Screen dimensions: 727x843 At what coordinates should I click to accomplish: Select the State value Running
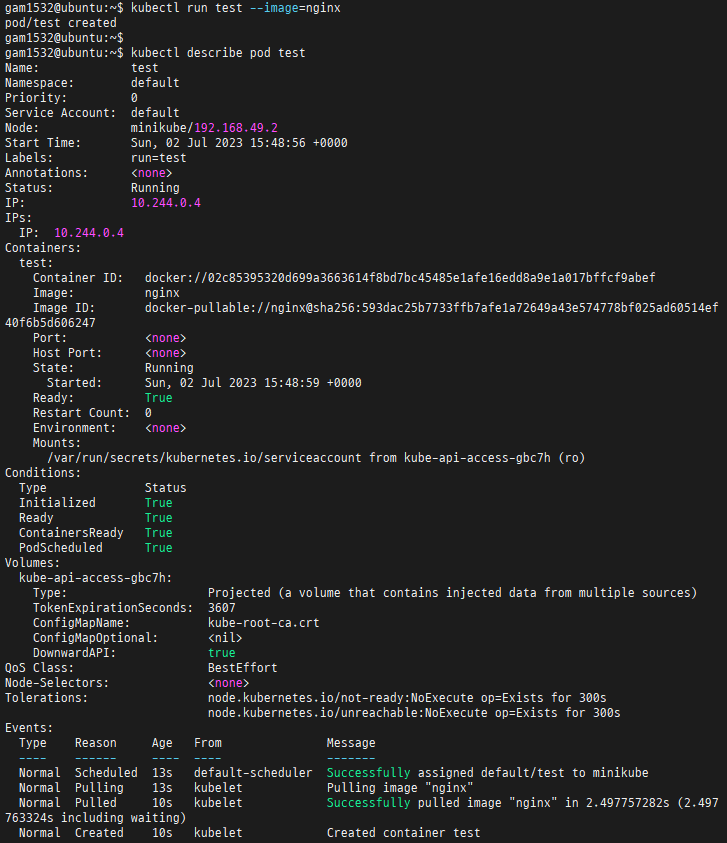pos(169,368)
